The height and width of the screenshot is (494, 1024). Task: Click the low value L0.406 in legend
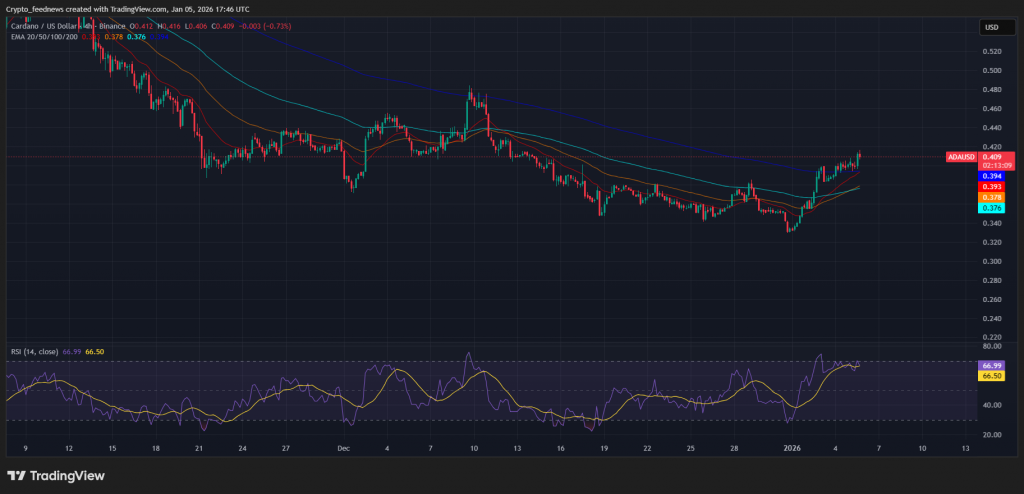click(x=196, y=26)
